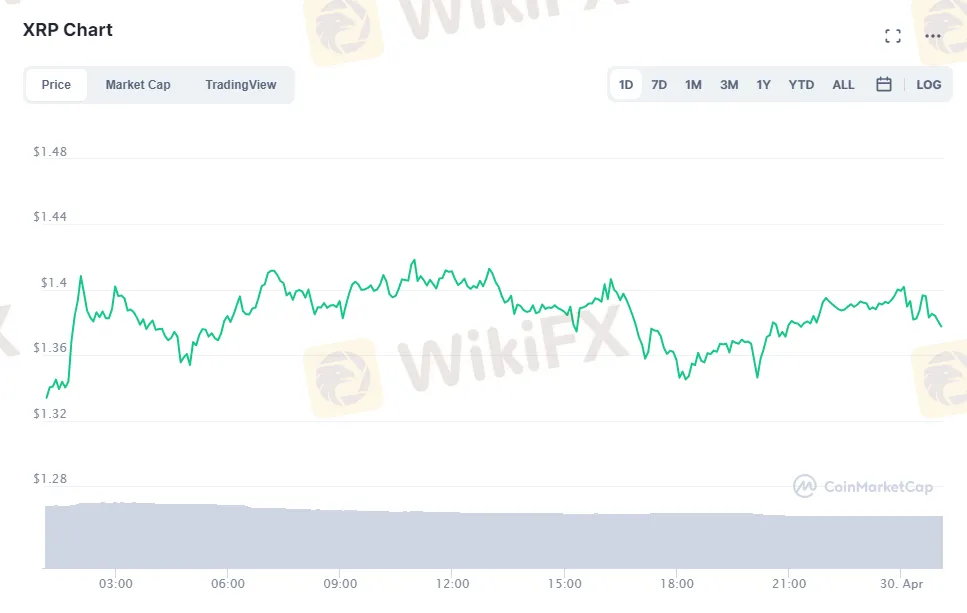Open the calendar date range picker
967x613 pixels.
click(x=884, y=85)
